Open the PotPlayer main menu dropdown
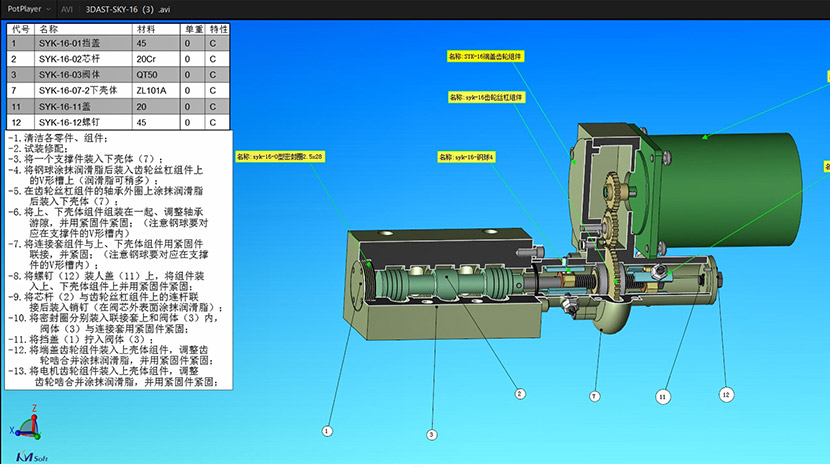The image size is (830, 467). (x=26, y=9)
